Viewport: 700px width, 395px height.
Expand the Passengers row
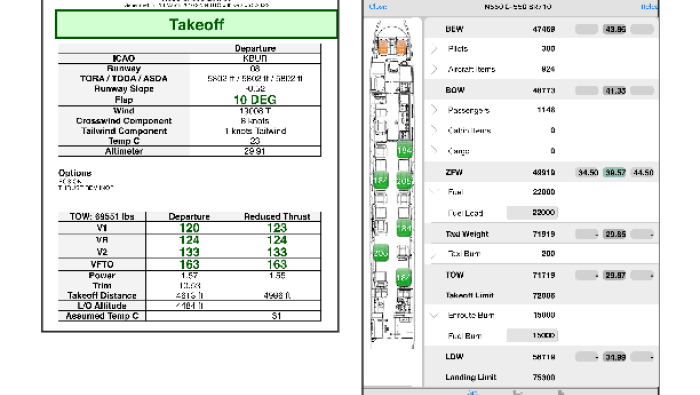tap(434, 110)
